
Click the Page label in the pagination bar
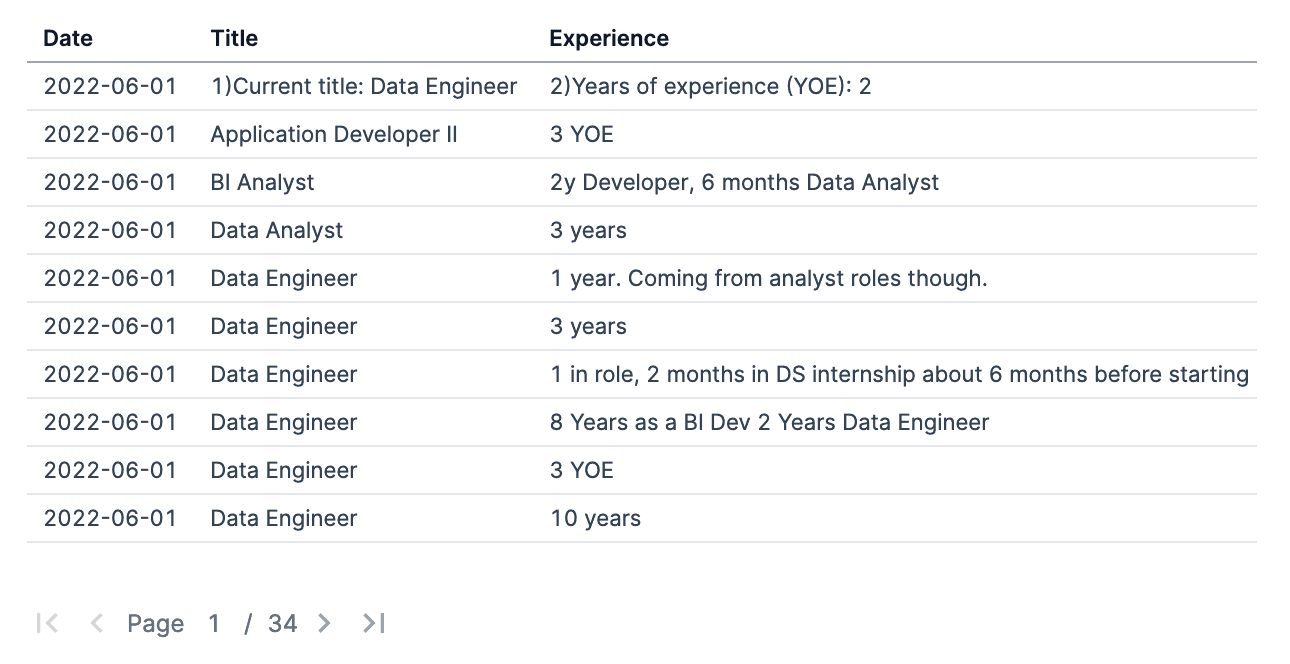pyautogui.click(x=155, y=623)
